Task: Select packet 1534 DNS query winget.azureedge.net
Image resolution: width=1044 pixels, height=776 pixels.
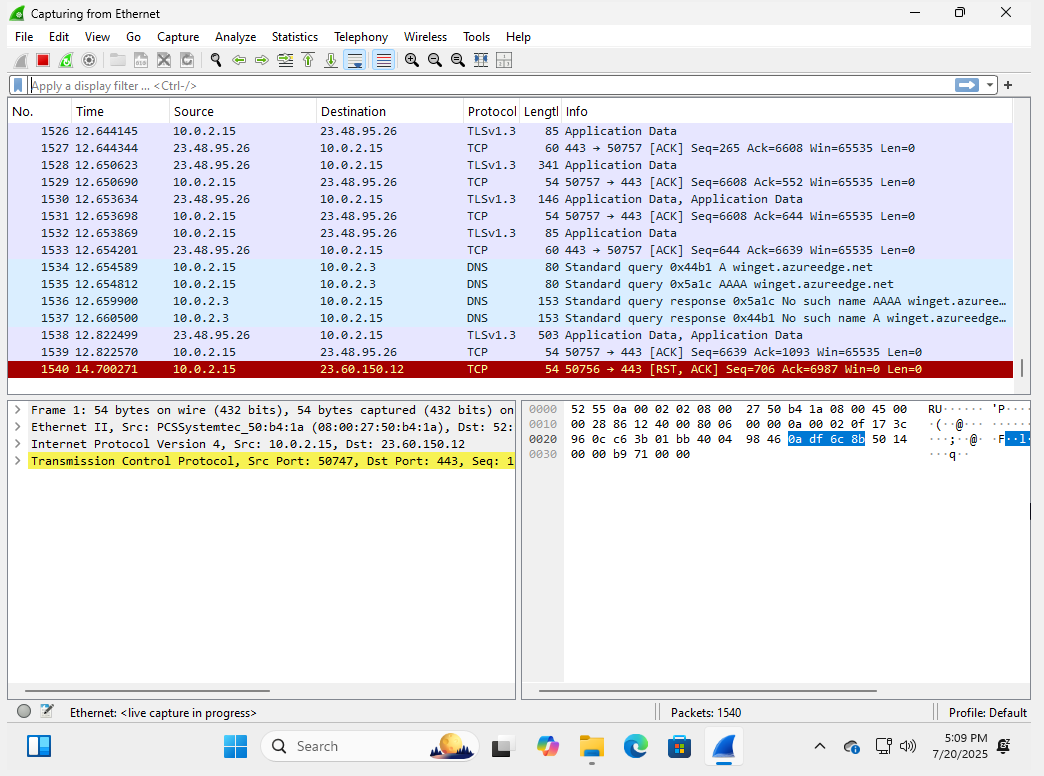Action: [510, 267]
